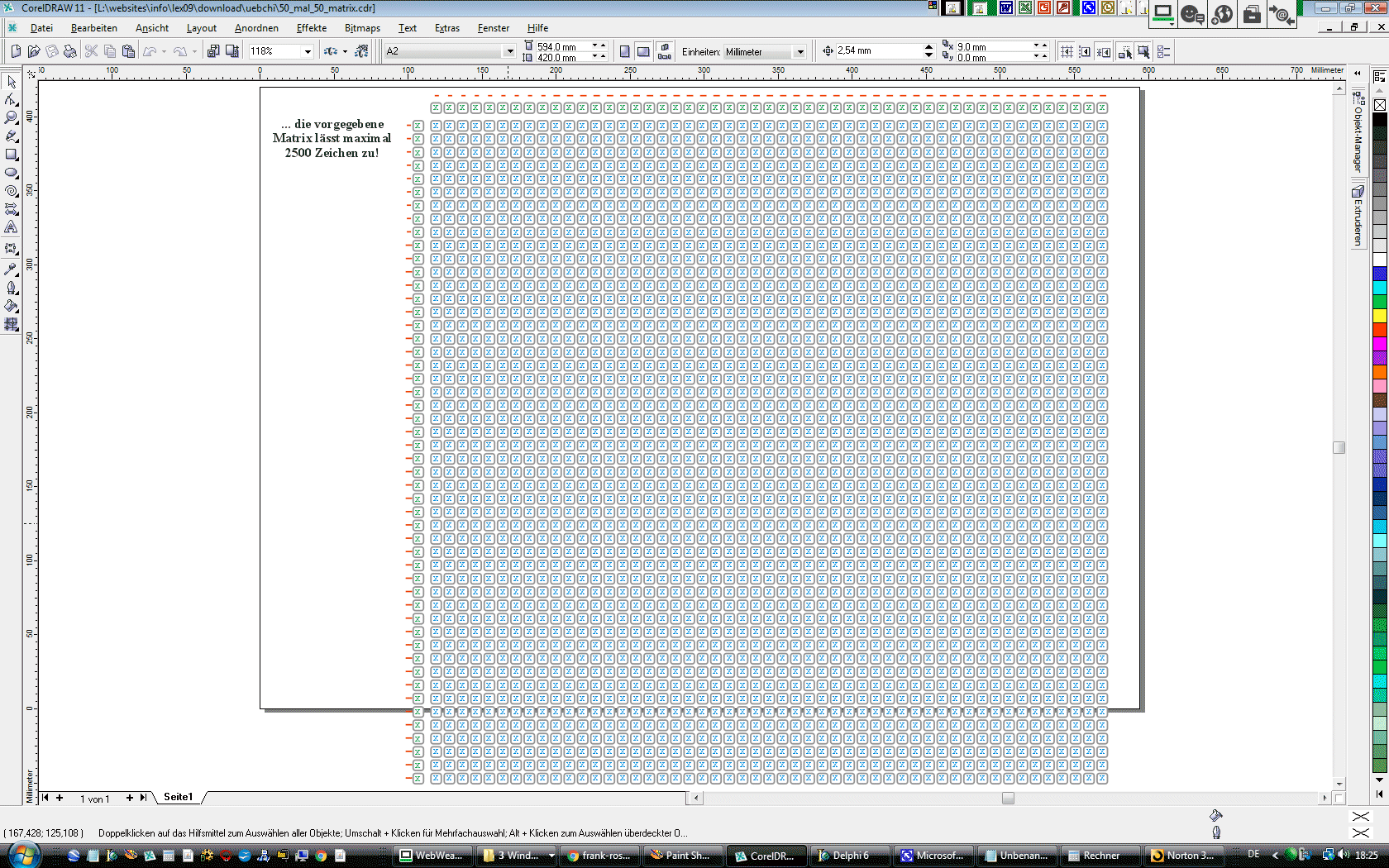Open the application launcher icon
This screenshot has height=868, width=1389.
pyautogui.click(x=331, y=51)
